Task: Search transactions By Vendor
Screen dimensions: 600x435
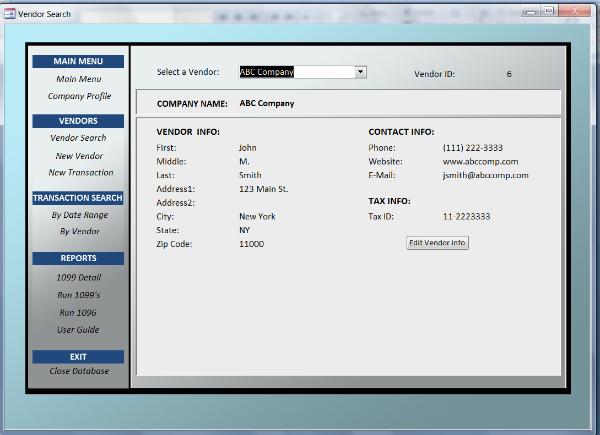Action: pyautogui.click(x=79, y=232)
